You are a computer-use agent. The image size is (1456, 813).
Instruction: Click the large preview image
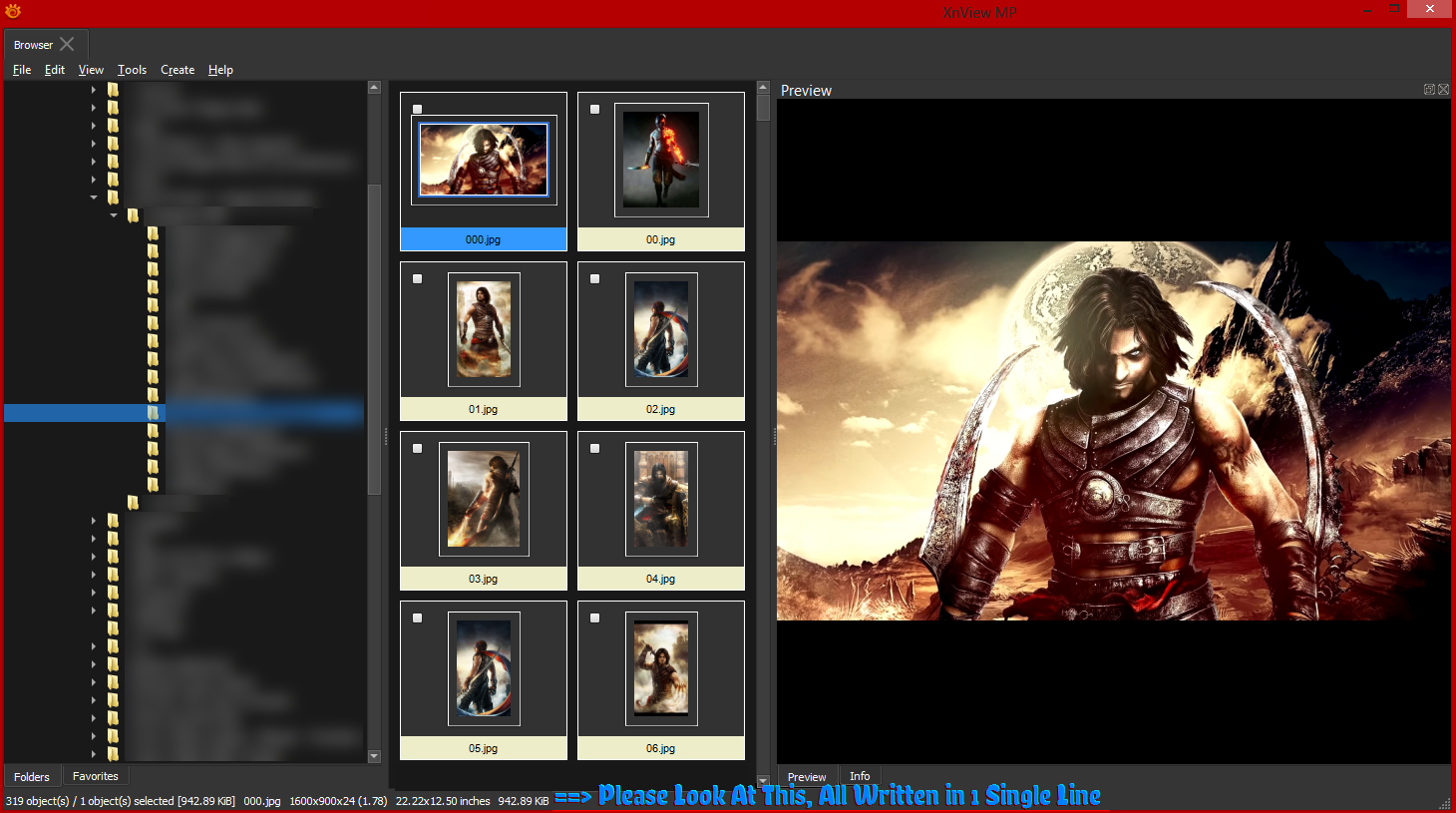[1114, 431]
